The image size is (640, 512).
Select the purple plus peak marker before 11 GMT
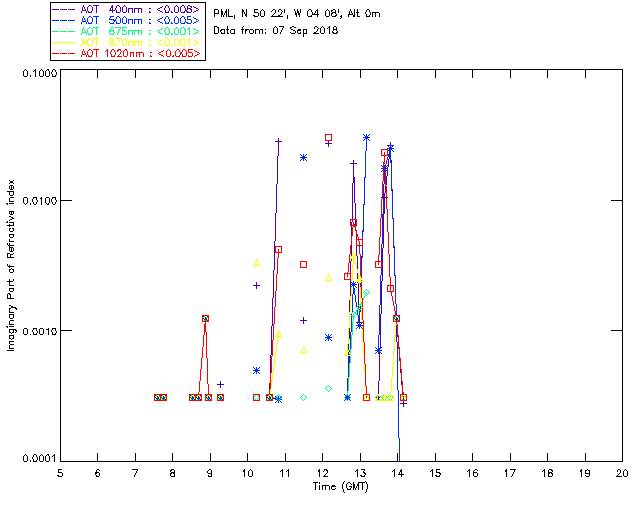click(x=278, y=141)
